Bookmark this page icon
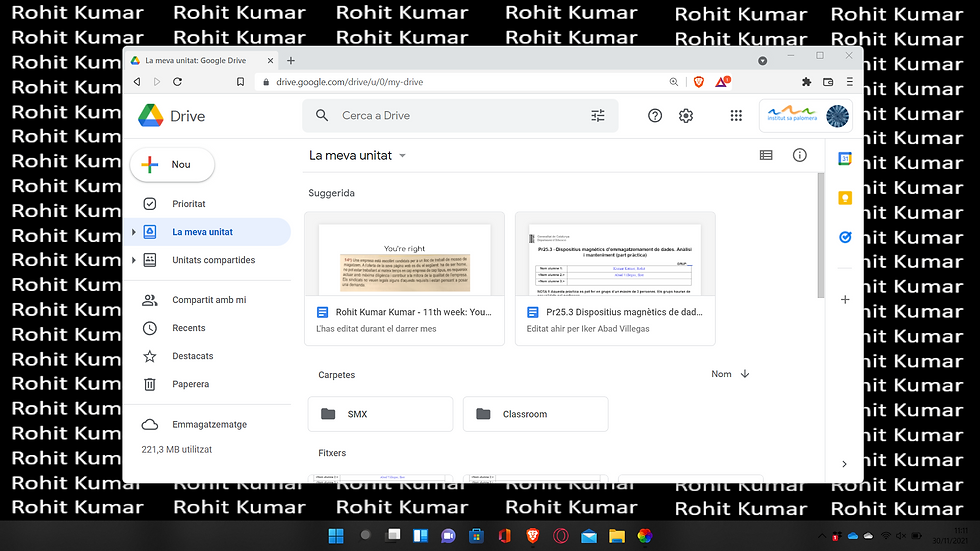980x551 pixels. coord(241,82)
